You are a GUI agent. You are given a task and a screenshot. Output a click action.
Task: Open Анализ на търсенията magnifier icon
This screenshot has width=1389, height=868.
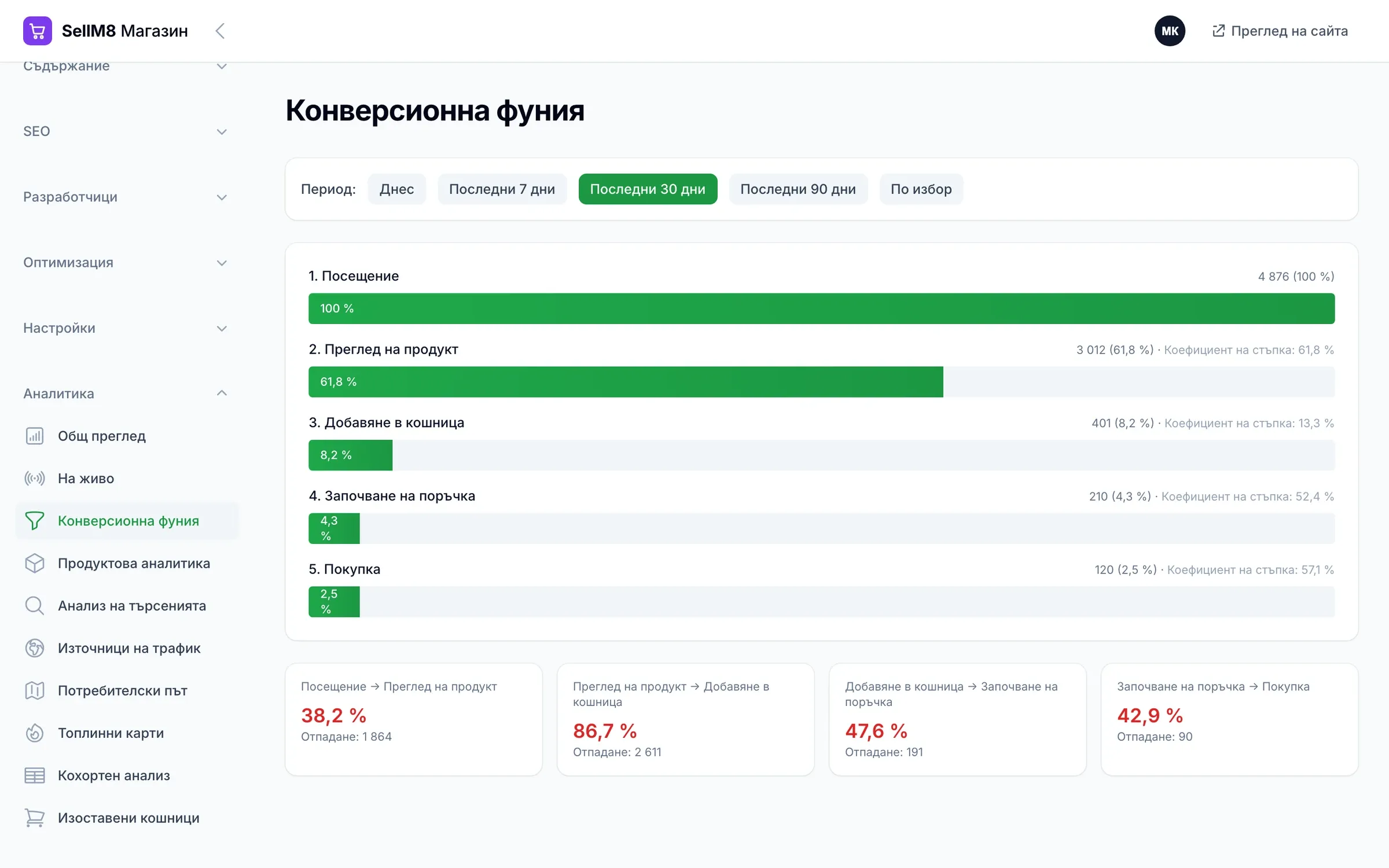click(x=35, y=605)
